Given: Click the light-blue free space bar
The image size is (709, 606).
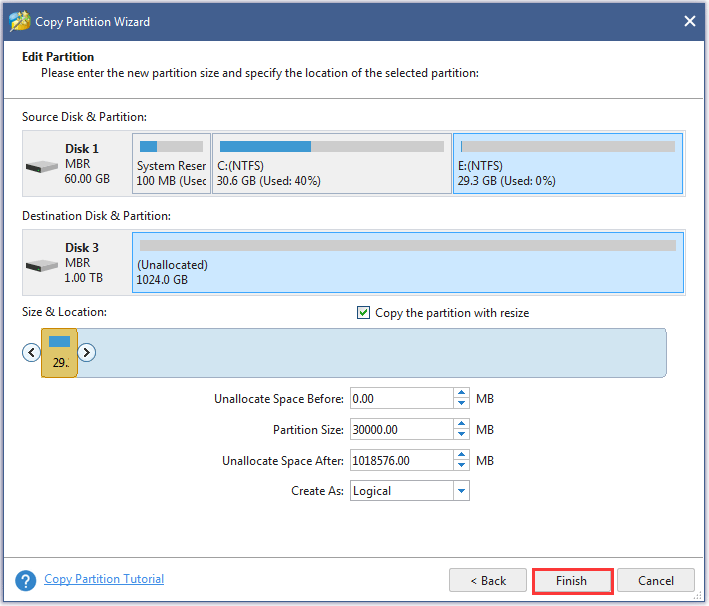Looking at the screenshot, I should pos(372,353).
